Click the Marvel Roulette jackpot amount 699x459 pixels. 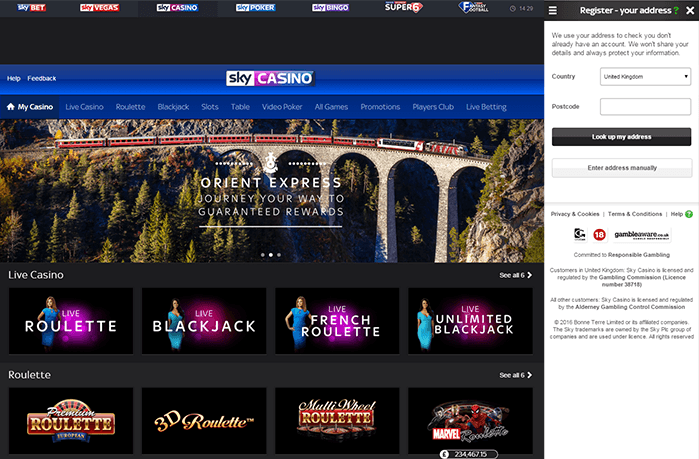[x=469, y=454]
